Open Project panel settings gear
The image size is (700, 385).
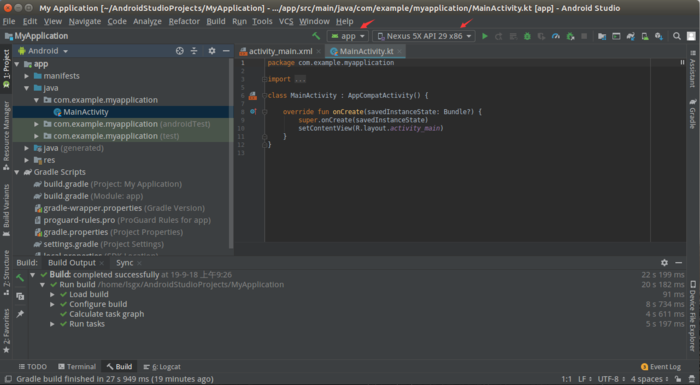point(212,51)
